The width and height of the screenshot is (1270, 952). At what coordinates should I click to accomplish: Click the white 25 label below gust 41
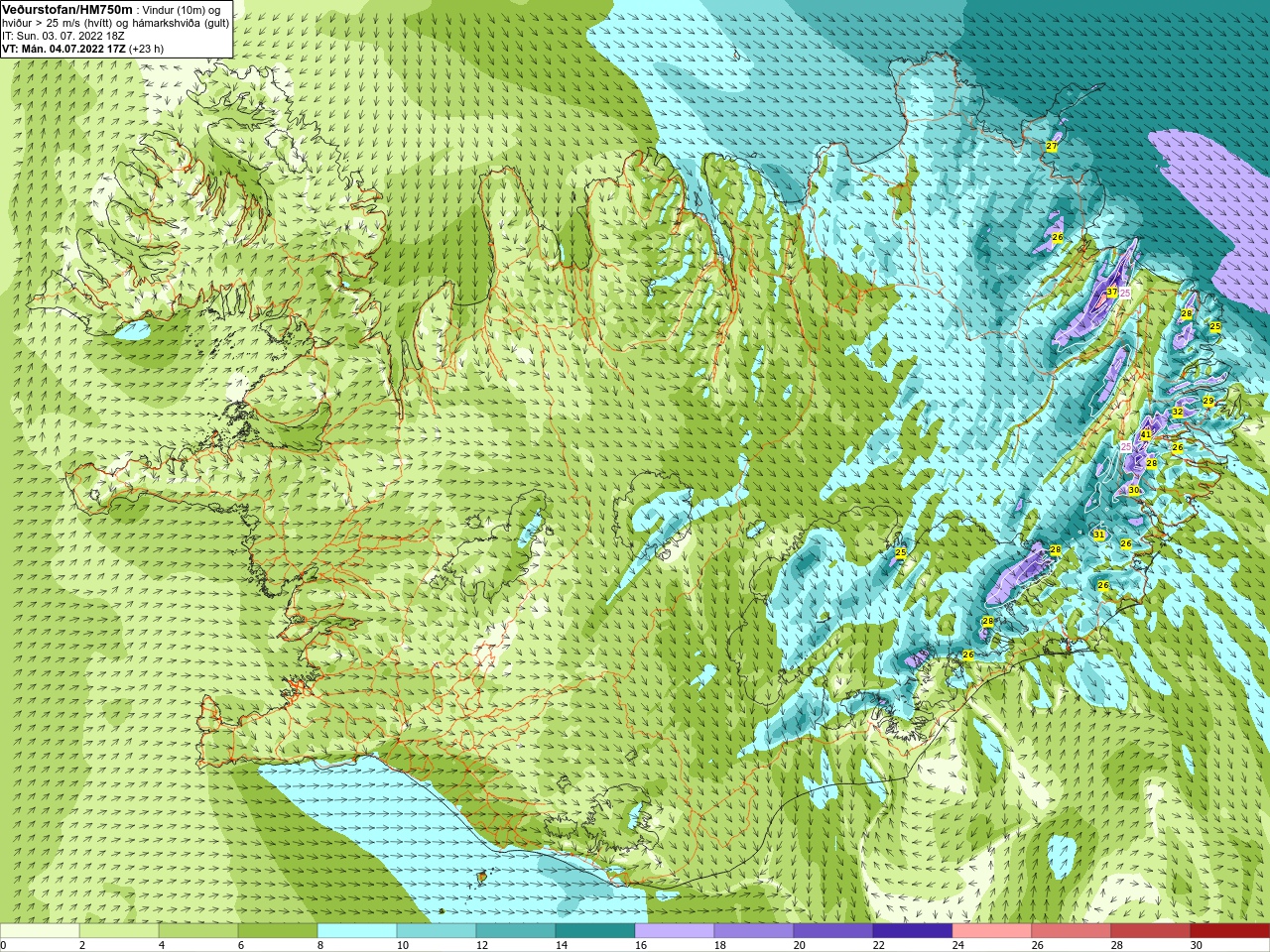pyautogui.click(x=1126, y=447)
